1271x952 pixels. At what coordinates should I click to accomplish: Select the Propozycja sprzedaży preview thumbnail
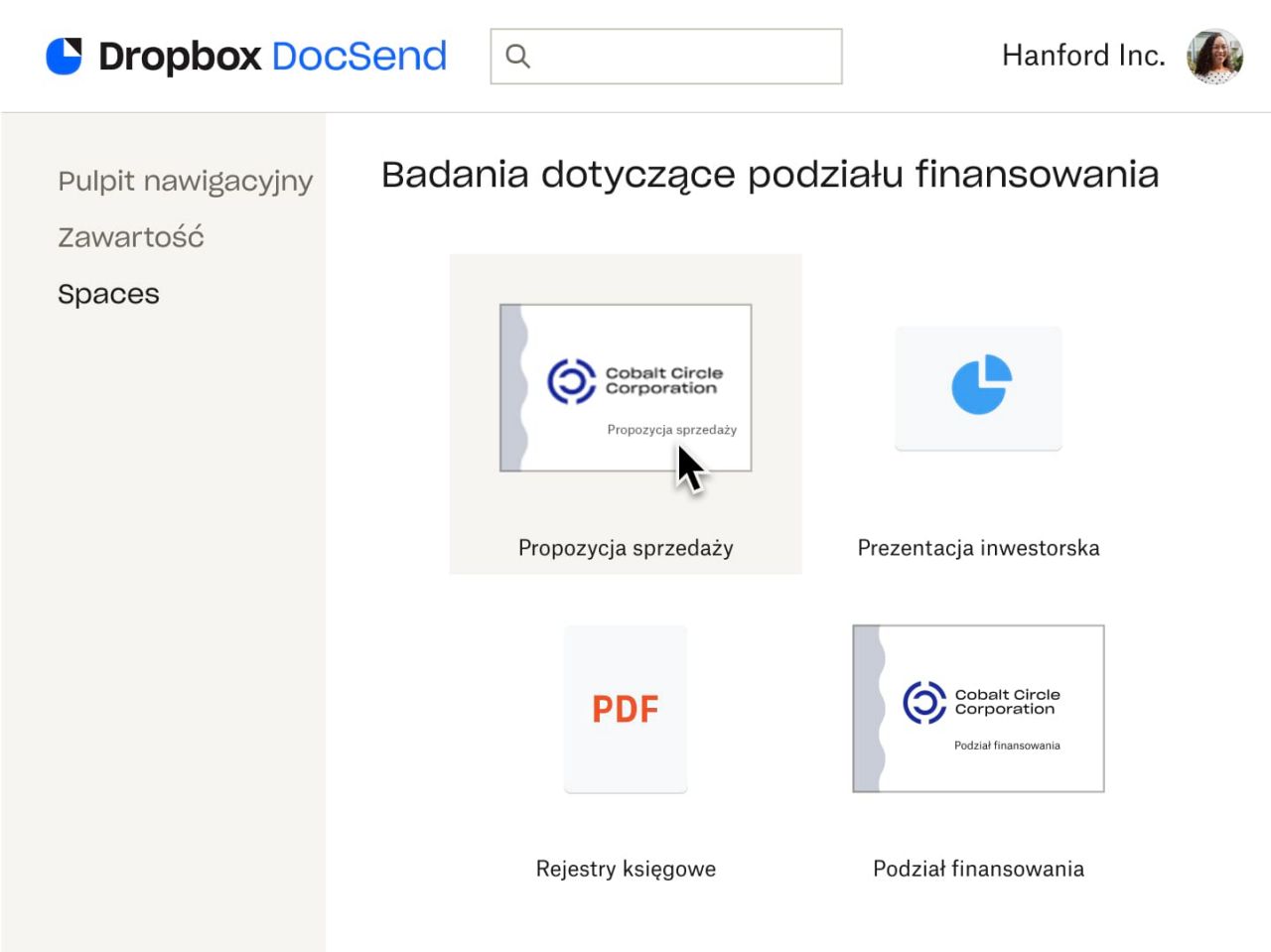pos(625,387)
